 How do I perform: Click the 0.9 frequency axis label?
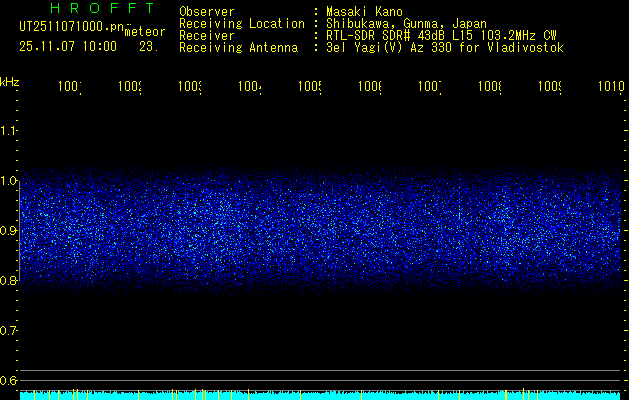(x=9, y=231)
